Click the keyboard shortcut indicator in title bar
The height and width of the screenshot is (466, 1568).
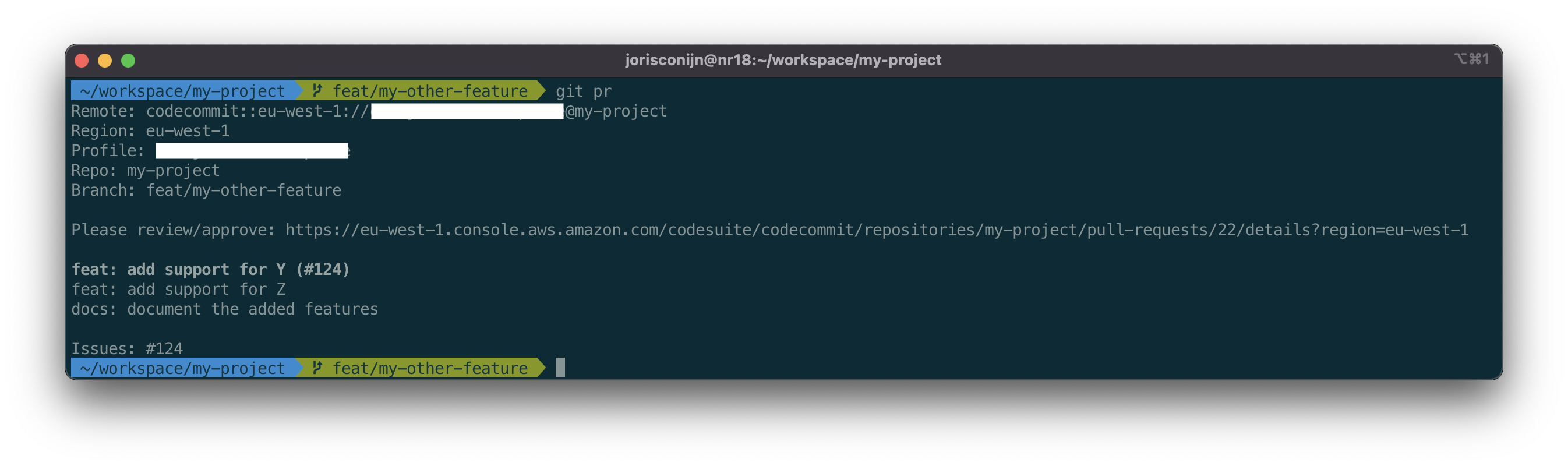(1471, 59)
